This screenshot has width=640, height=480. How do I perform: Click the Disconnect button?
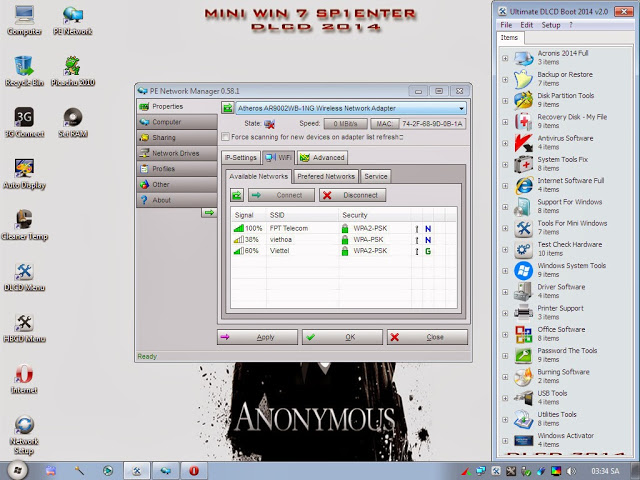pos(352,195)
